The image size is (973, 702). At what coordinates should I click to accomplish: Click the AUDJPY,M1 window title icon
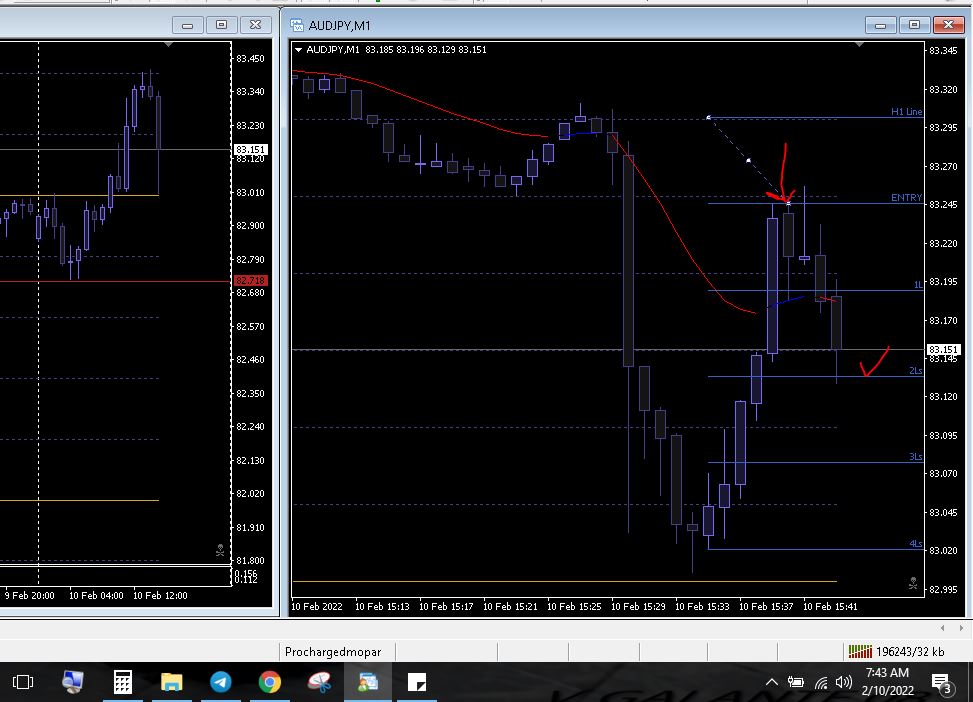point(297,25)
